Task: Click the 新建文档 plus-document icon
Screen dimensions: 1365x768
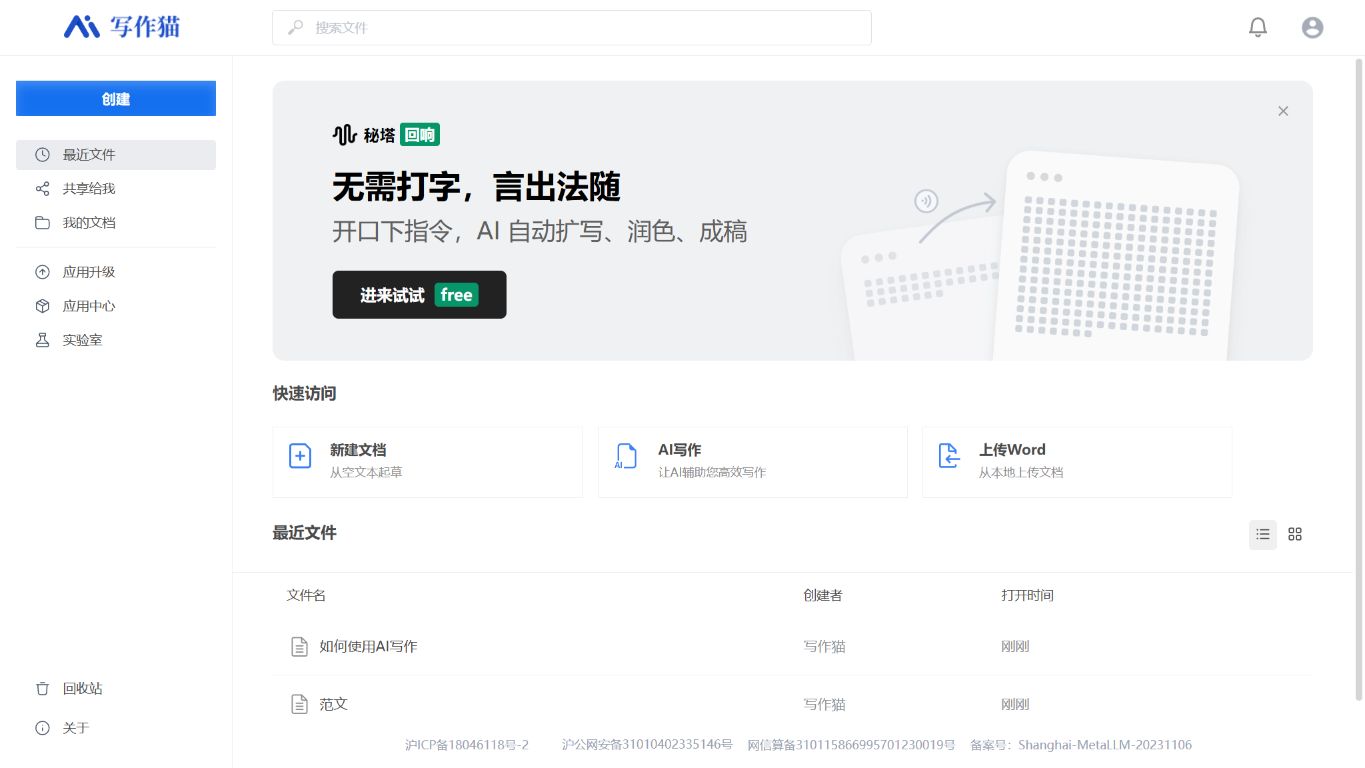Action: [x=300, y=456]
